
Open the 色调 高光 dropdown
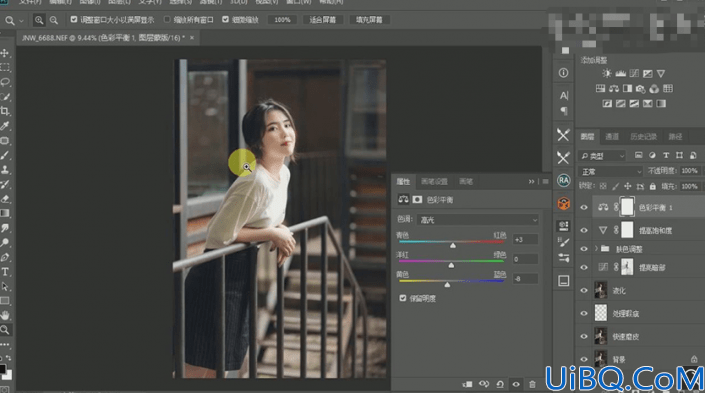pos(477,220)
